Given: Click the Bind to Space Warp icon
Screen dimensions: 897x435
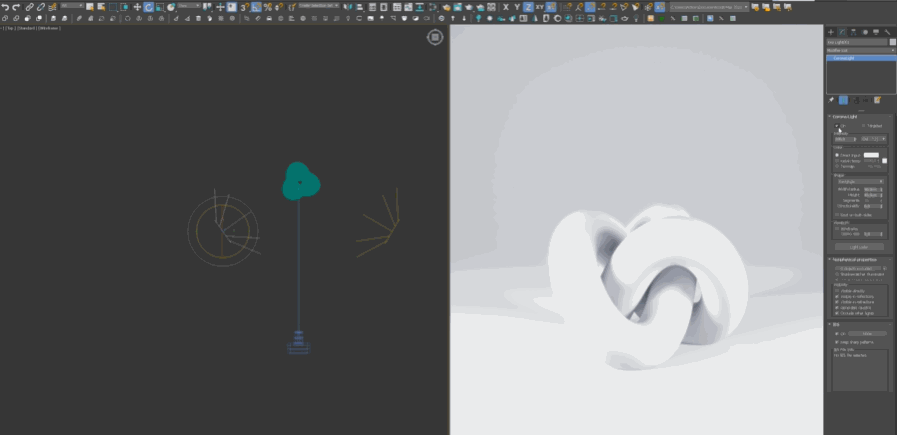Looking at the screenshot, I should click(52, 7).
